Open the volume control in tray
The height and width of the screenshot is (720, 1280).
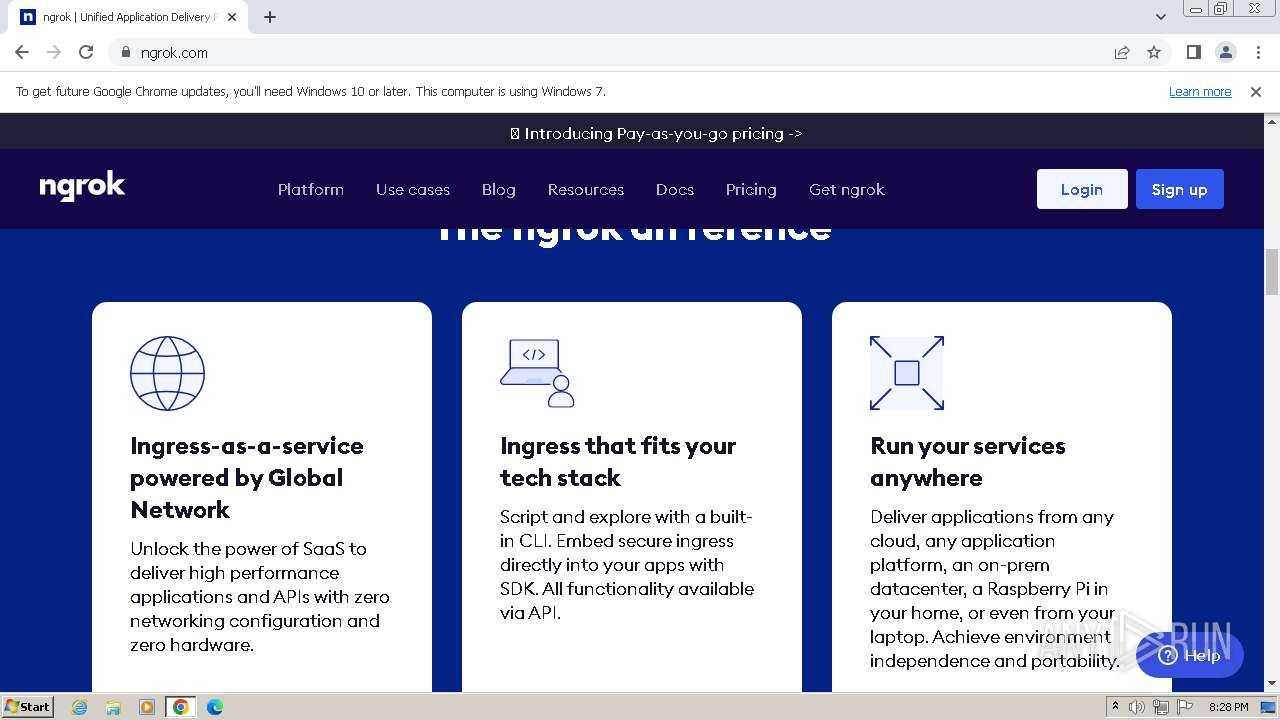pyautogui.click(x=1137, y=707)
